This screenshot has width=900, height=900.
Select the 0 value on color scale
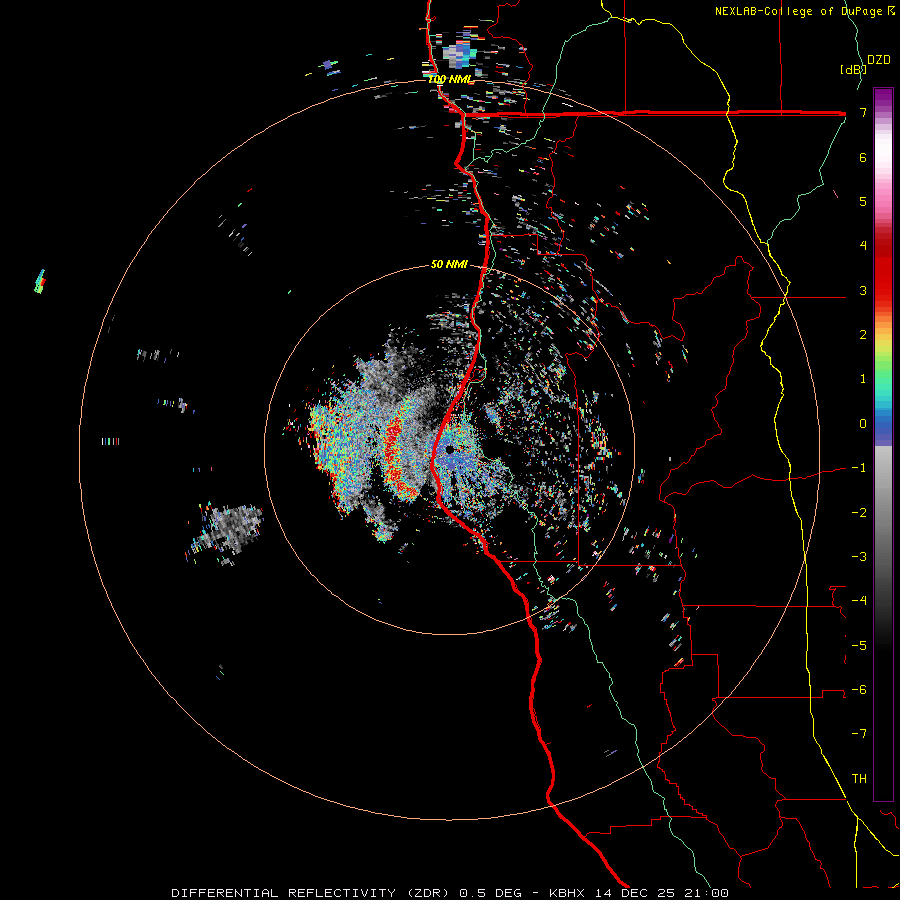tap(863, 424)
